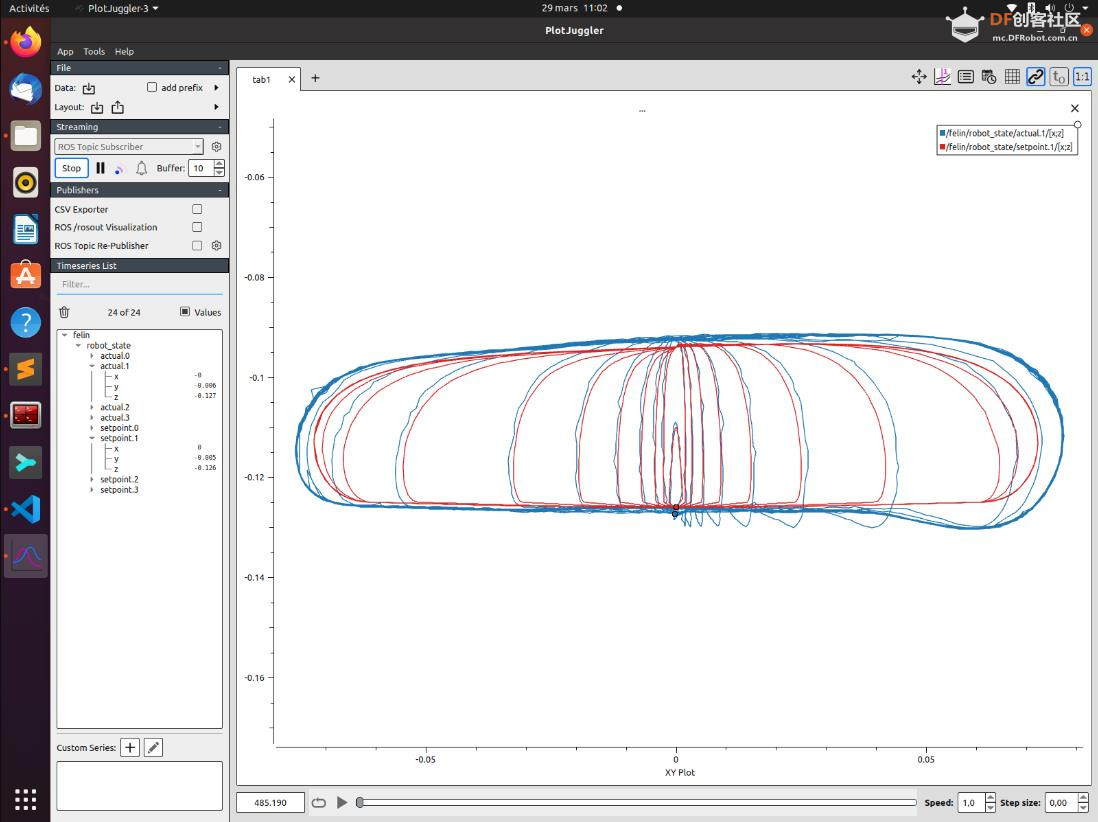The height and width of the screenshot is (822, 1098).
Task: Expand the setpoint.3 tree node
Action: (92, 490)
